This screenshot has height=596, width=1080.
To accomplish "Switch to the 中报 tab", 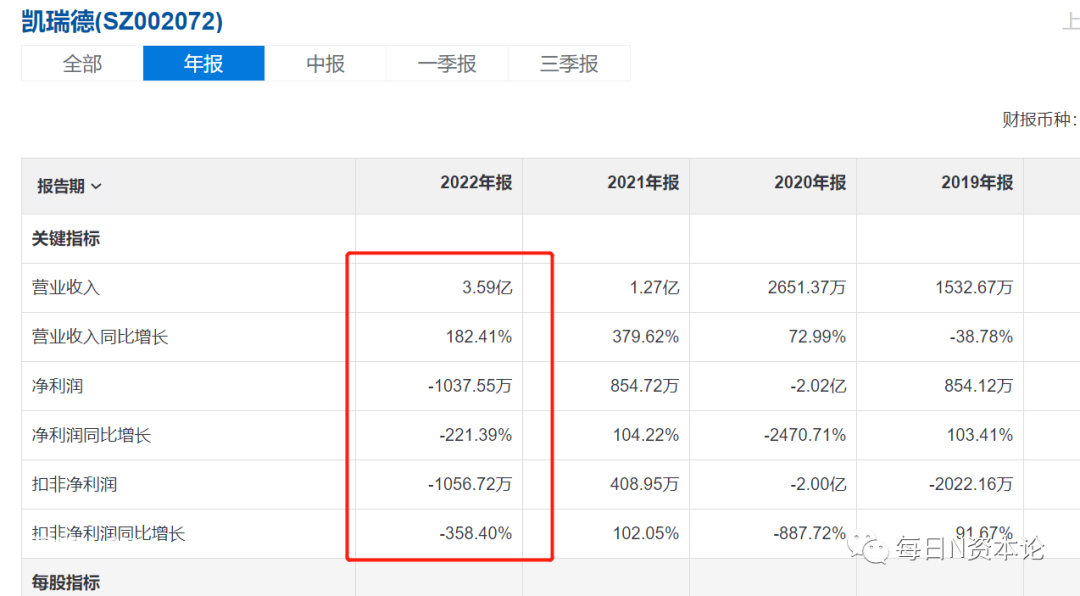I will [325, 63].
